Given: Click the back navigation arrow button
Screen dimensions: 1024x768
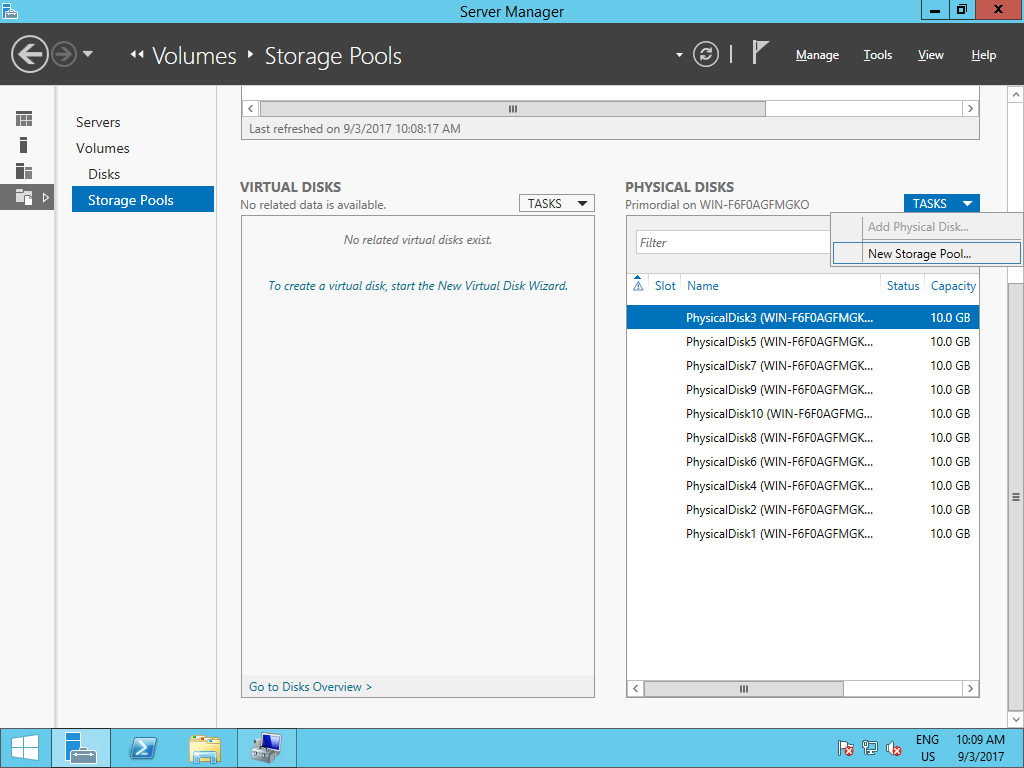Looking at the screenshot, I should (30, 54).
